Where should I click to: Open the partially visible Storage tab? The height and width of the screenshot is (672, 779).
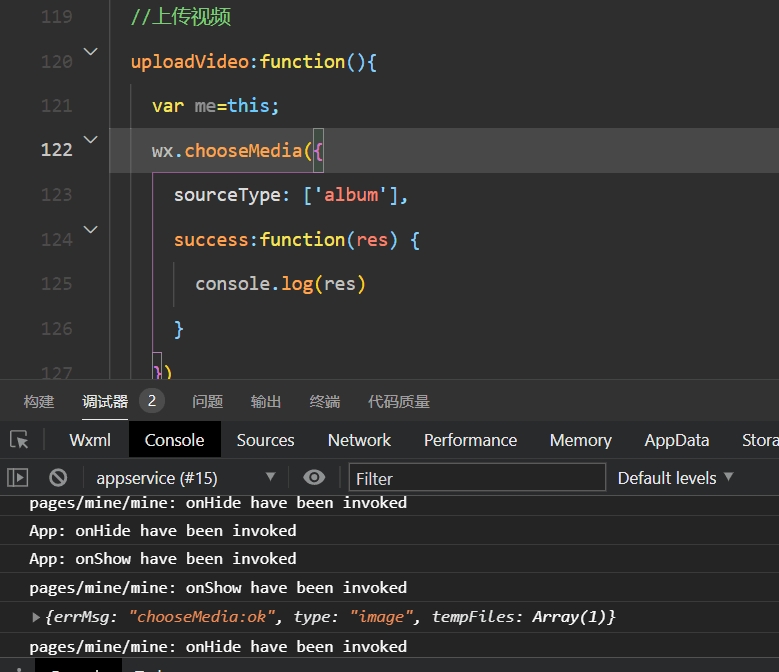[760, 440]
